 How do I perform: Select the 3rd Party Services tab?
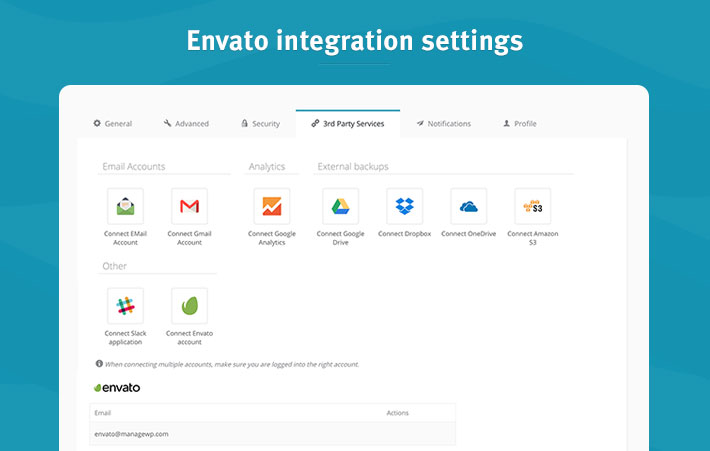pos(348,124)
